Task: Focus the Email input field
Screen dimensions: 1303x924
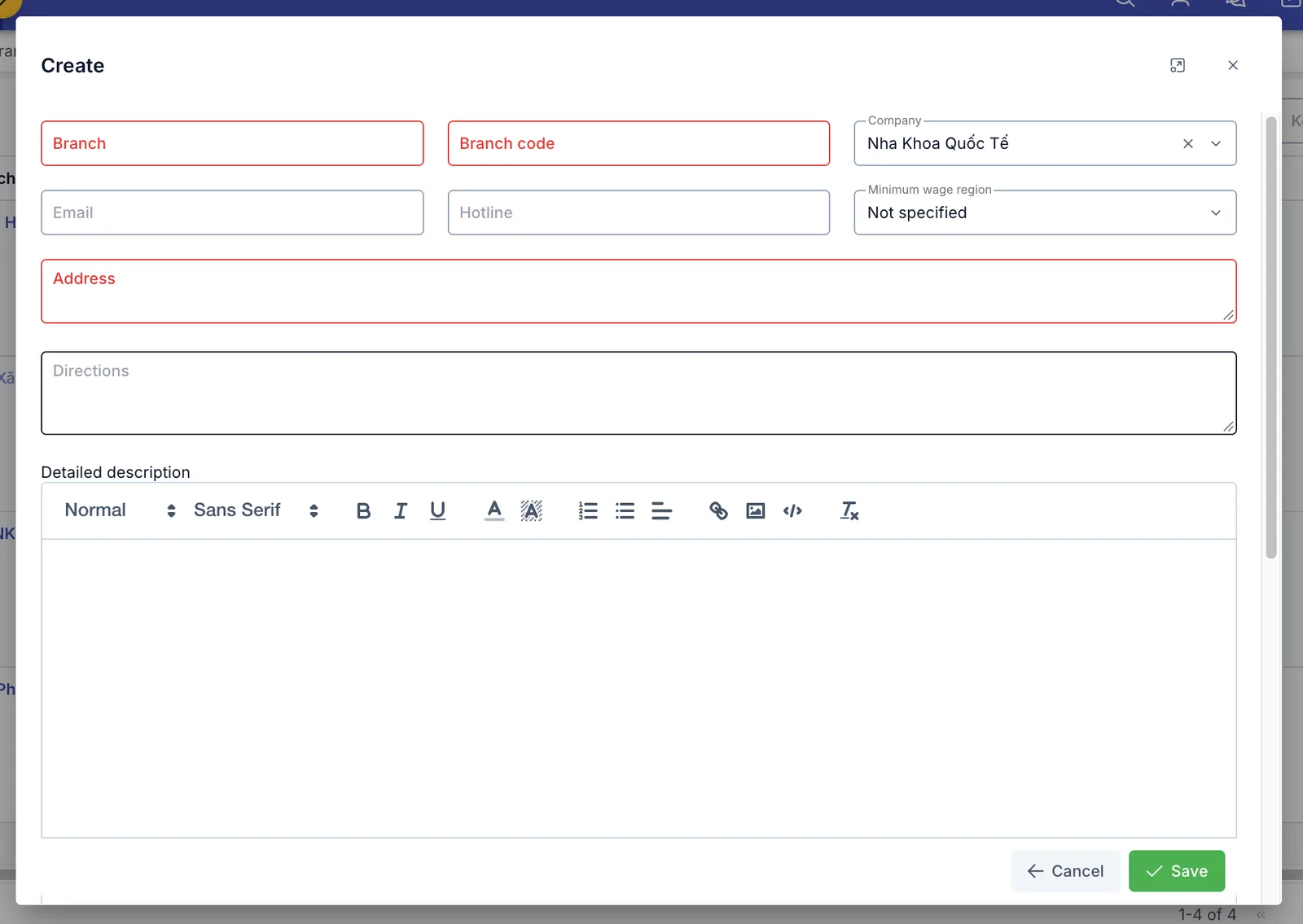Action: click(x=232, y=212)
